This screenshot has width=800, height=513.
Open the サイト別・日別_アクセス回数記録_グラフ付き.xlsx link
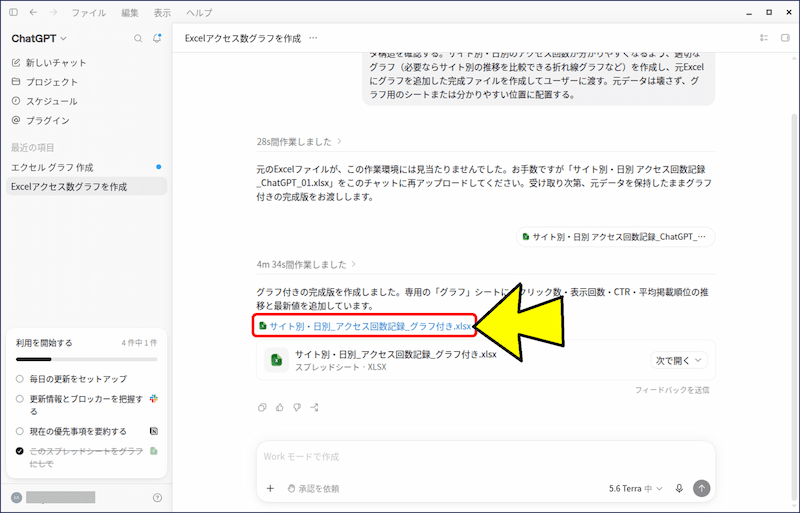(365, 326)
